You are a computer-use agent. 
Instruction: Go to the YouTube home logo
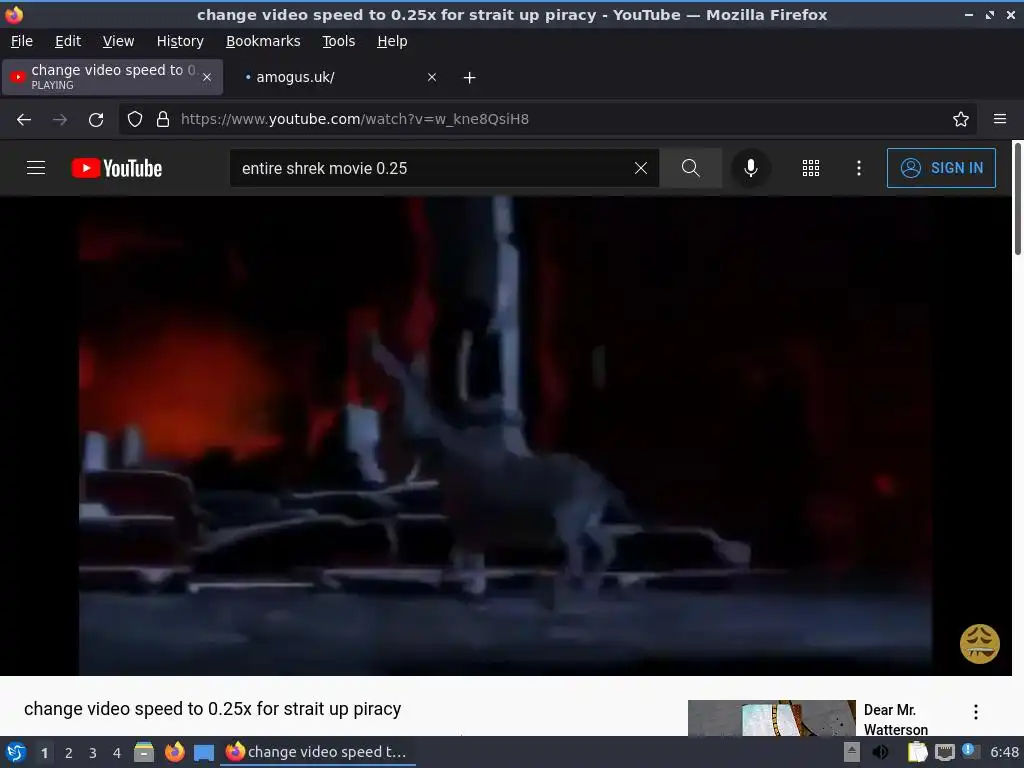click(x=117, y=168)
